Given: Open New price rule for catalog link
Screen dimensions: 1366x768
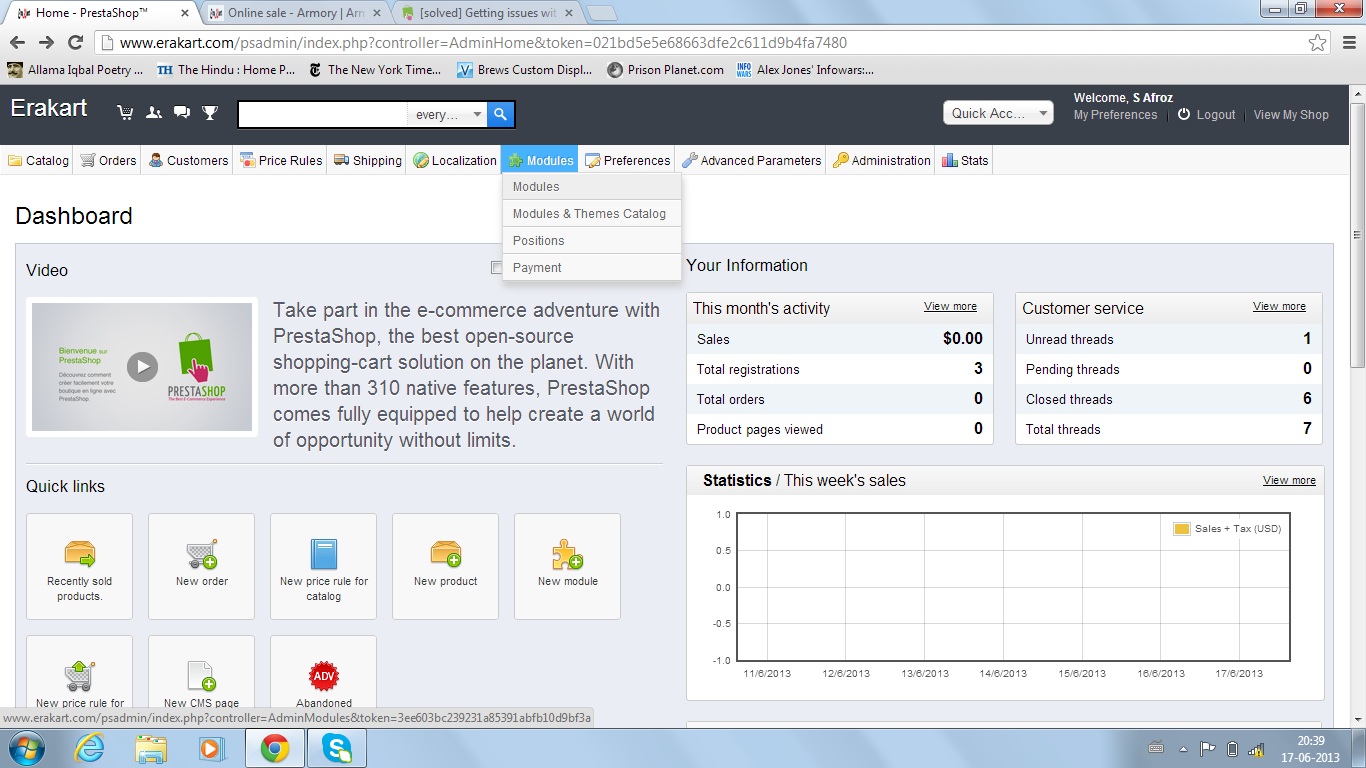Looking at the screenshot, I should click(323, 566).
